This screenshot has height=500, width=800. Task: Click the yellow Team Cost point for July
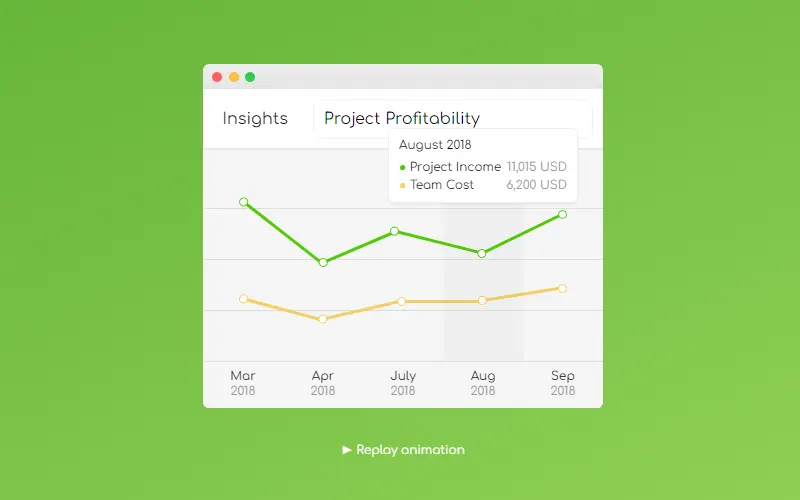[402, 302]
